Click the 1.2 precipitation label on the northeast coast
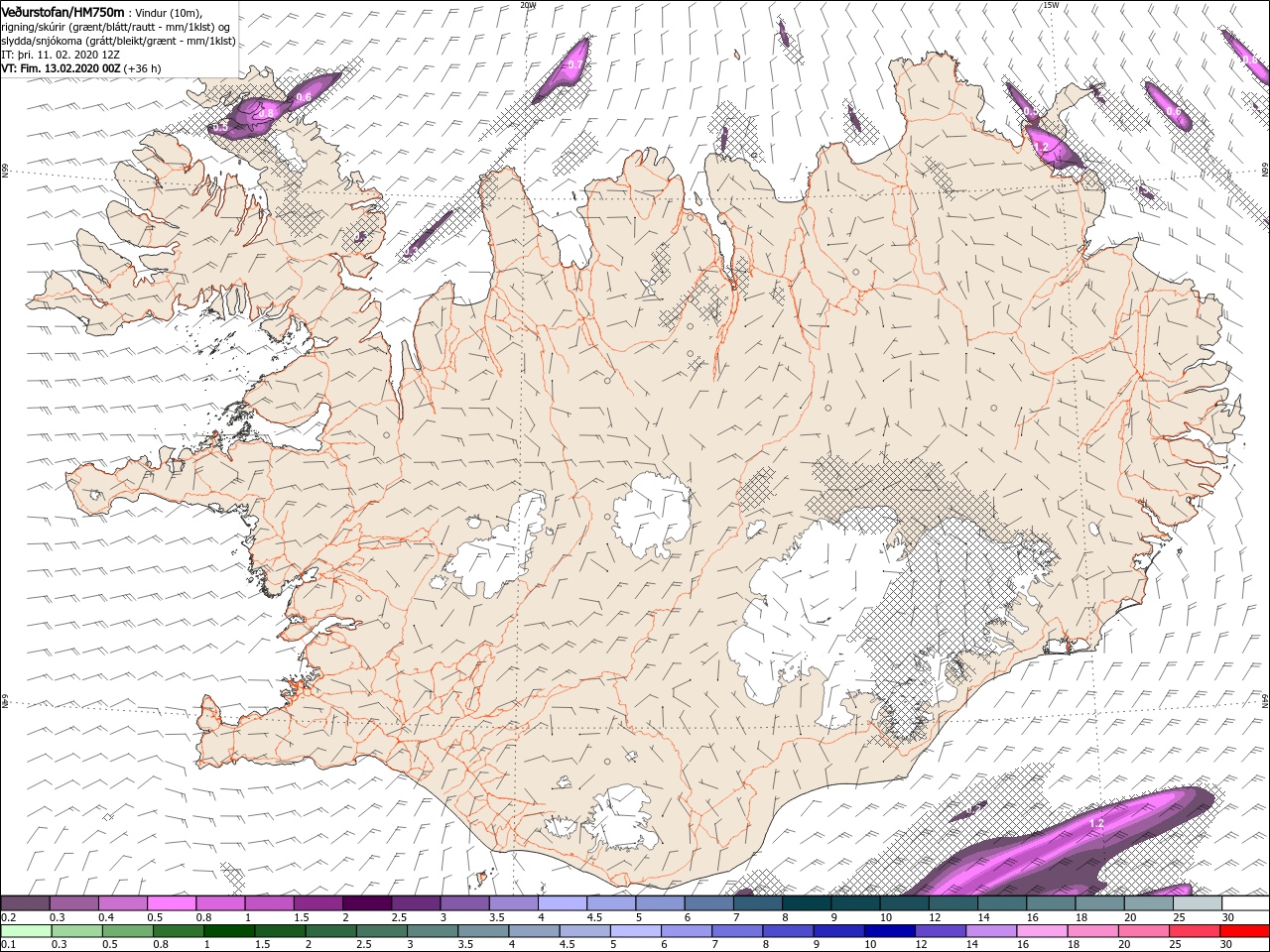Viewport: 1270px width, 952px height. pyautogui.click(x=1040, y=147)
